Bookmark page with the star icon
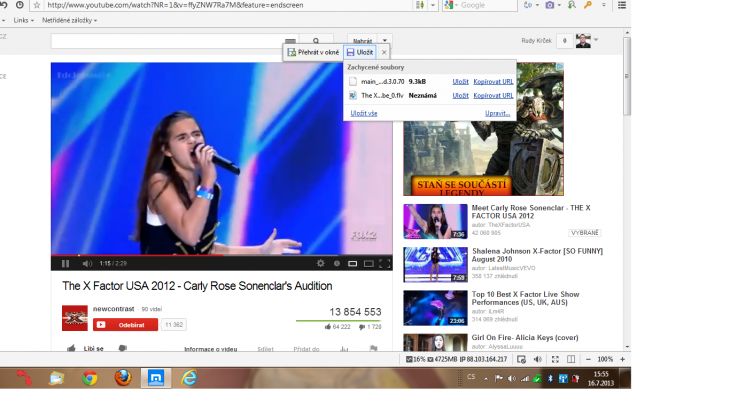 37,5
